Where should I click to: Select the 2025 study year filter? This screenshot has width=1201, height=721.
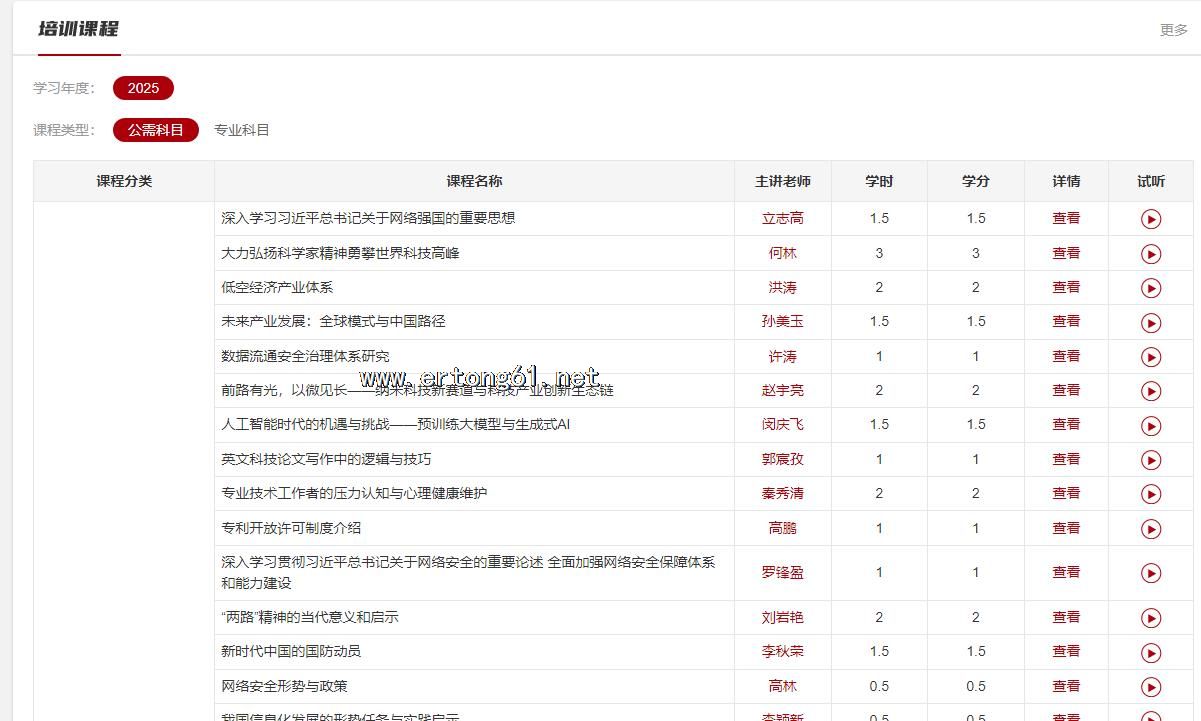pos(143,88)
